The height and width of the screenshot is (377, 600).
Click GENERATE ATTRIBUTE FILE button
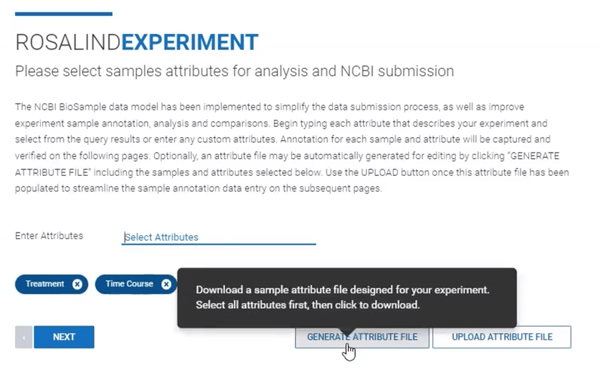(x=362, y=337)
